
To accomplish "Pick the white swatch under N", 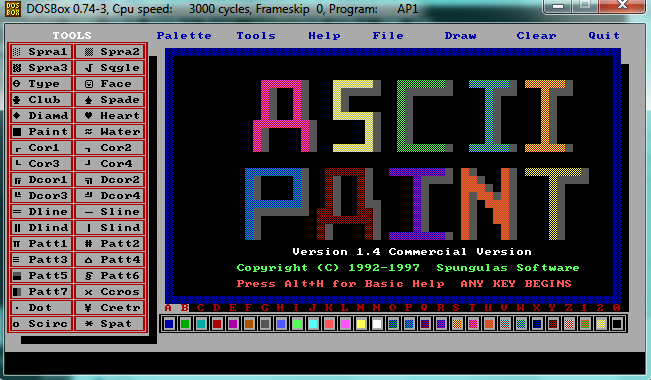I will point(377,324).
